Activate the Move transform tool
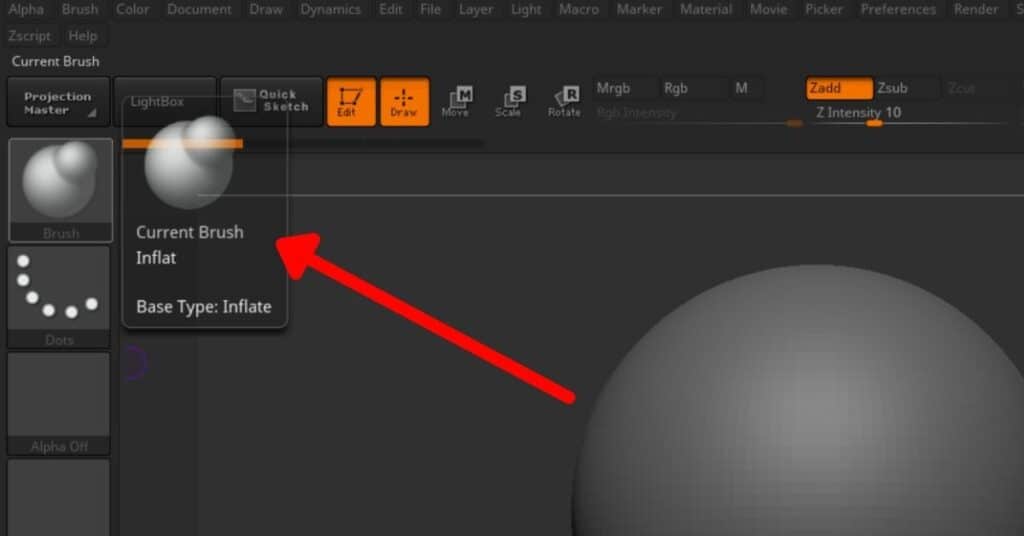Viewport: 1024px width, 536px height. point(456,102)
